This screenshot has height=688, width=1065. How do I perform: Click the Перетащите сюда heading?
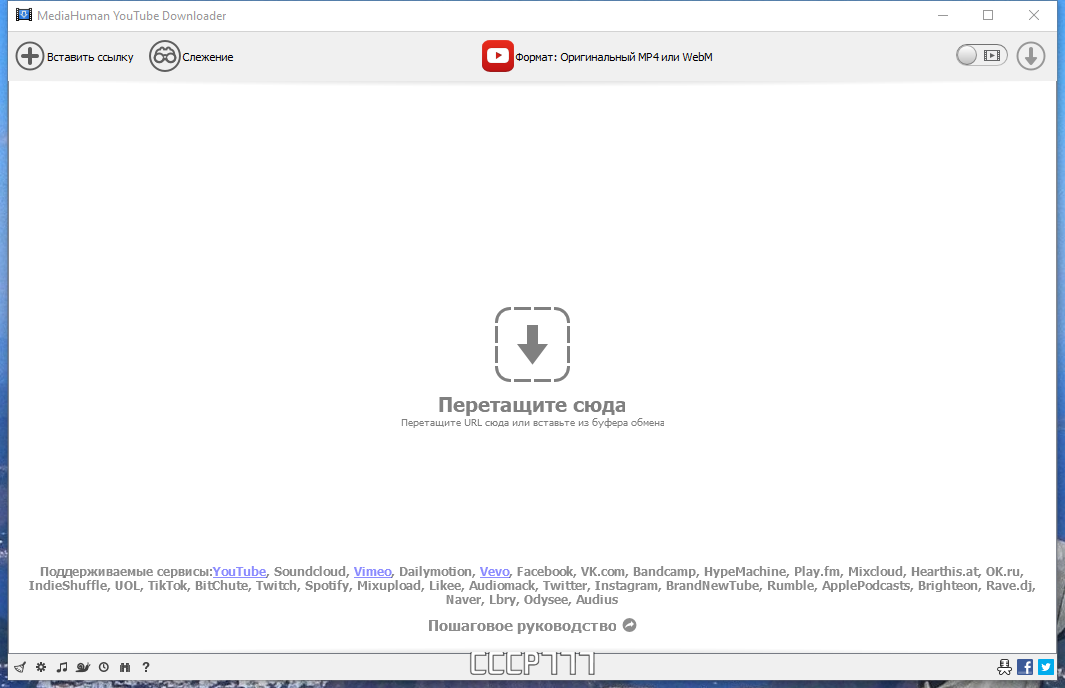point(532,405)
